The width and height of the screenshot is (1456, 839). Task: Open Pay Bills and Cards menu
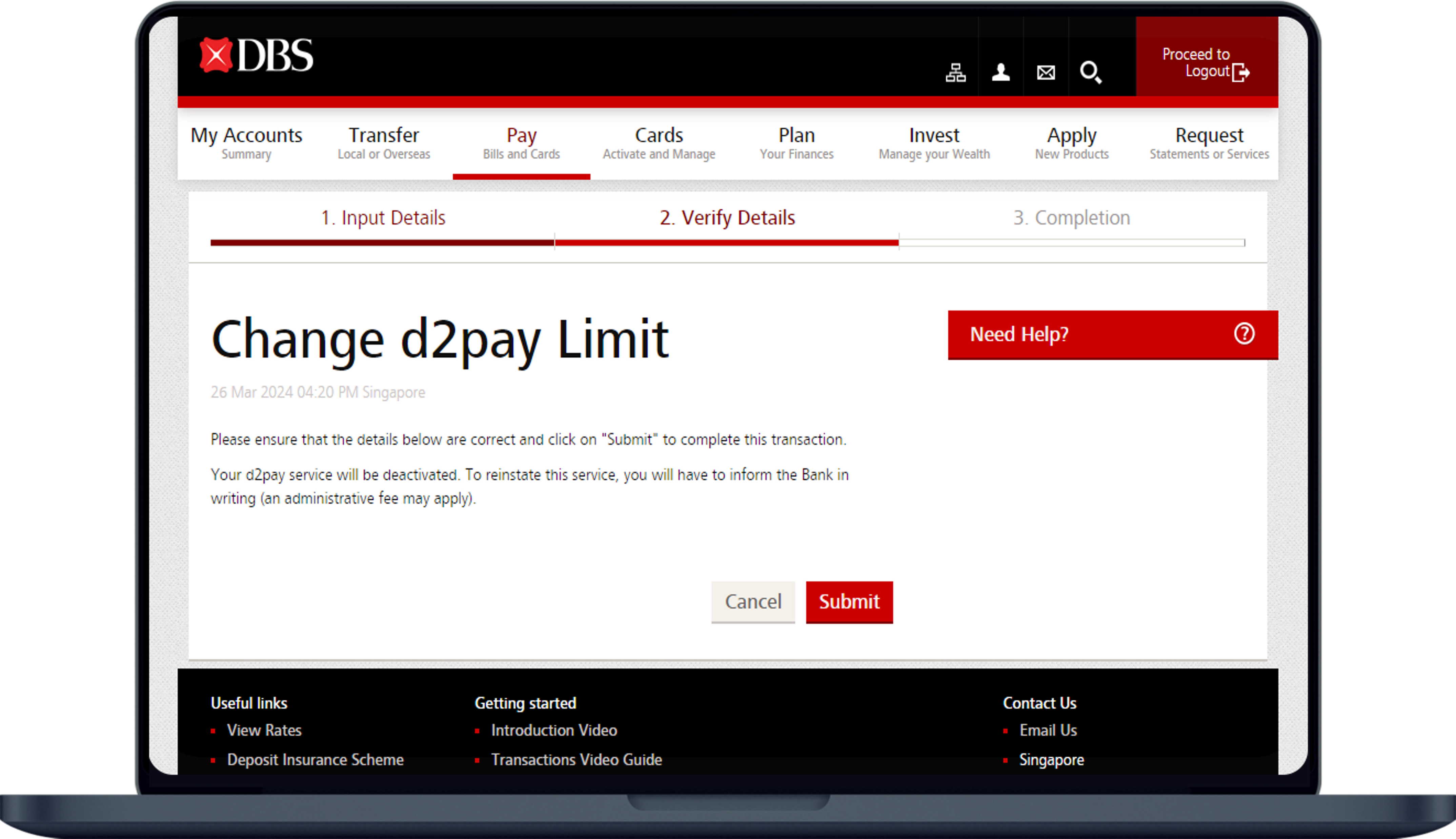(521, 143)
